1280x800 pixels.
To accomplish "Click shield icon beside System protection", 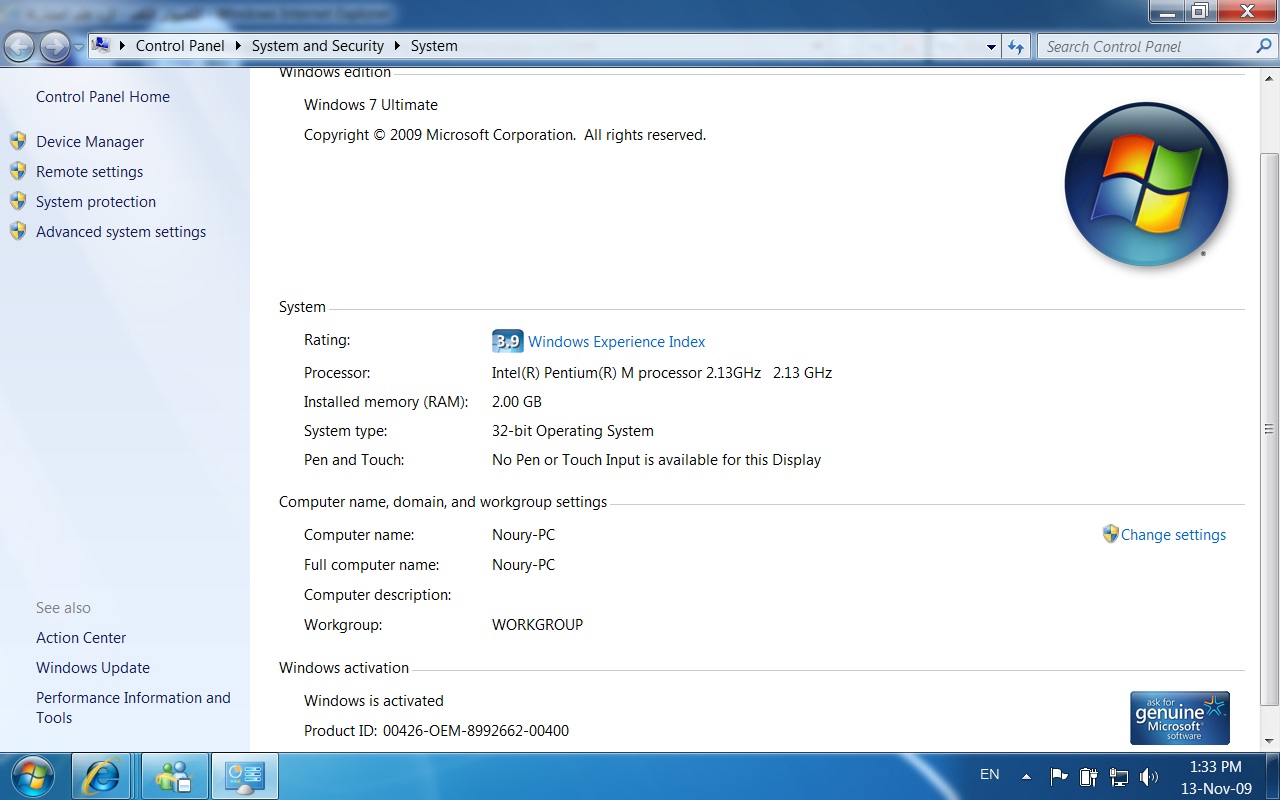I will point(18,201).
